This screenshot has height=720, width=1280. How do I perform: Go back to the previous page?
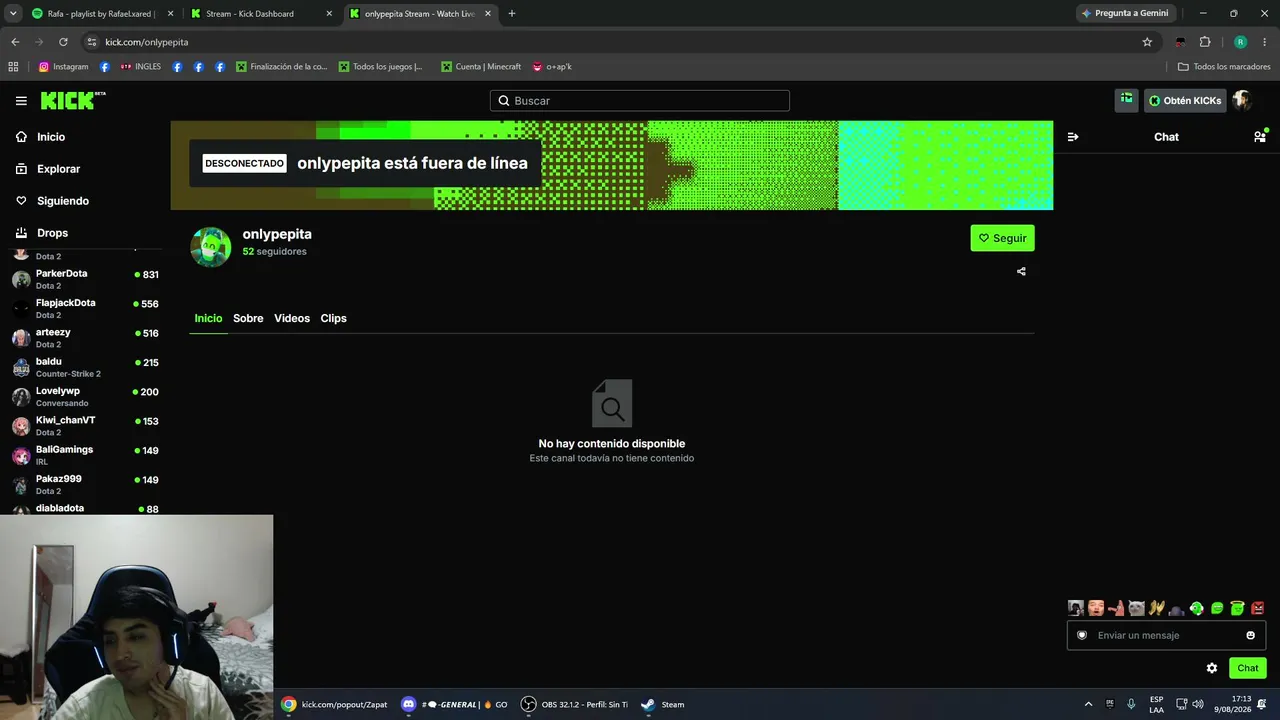[15, 42]
